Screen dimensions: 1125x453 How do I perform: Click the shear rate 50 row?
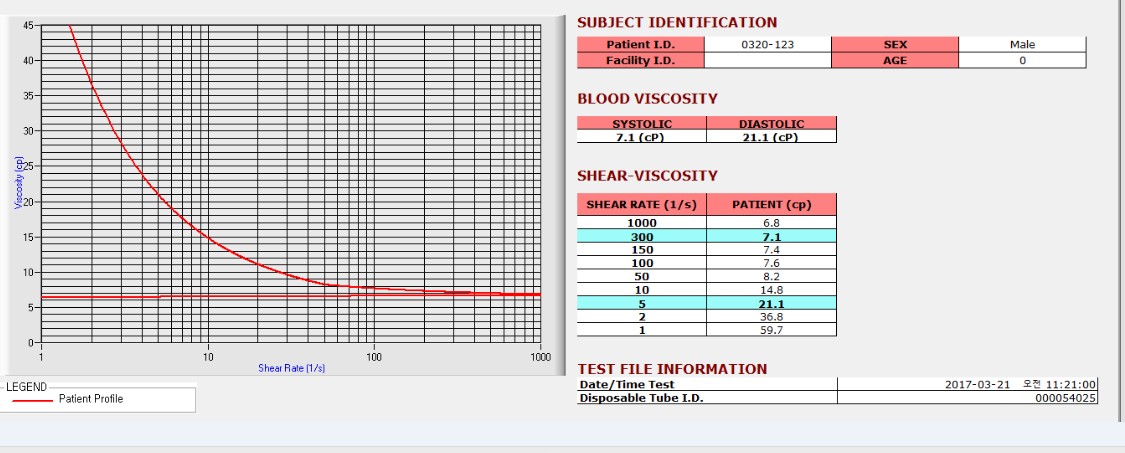click(707, 276)
